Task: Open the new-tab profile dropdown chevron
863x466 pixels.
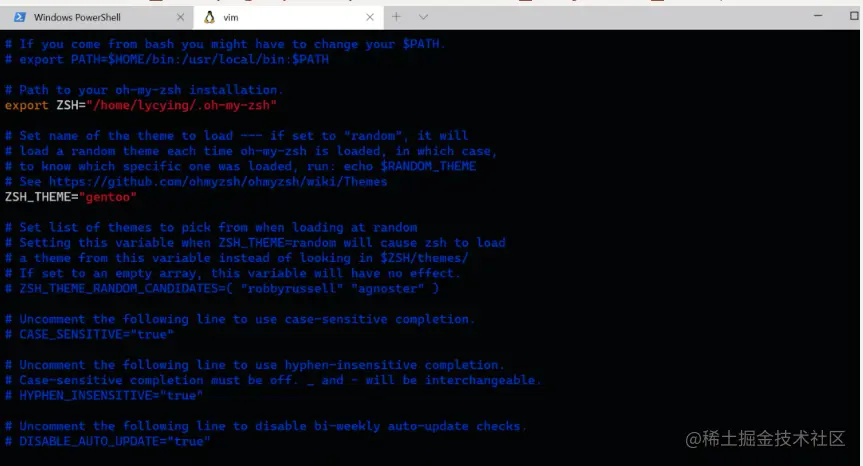Action: (x=423, y=17)
